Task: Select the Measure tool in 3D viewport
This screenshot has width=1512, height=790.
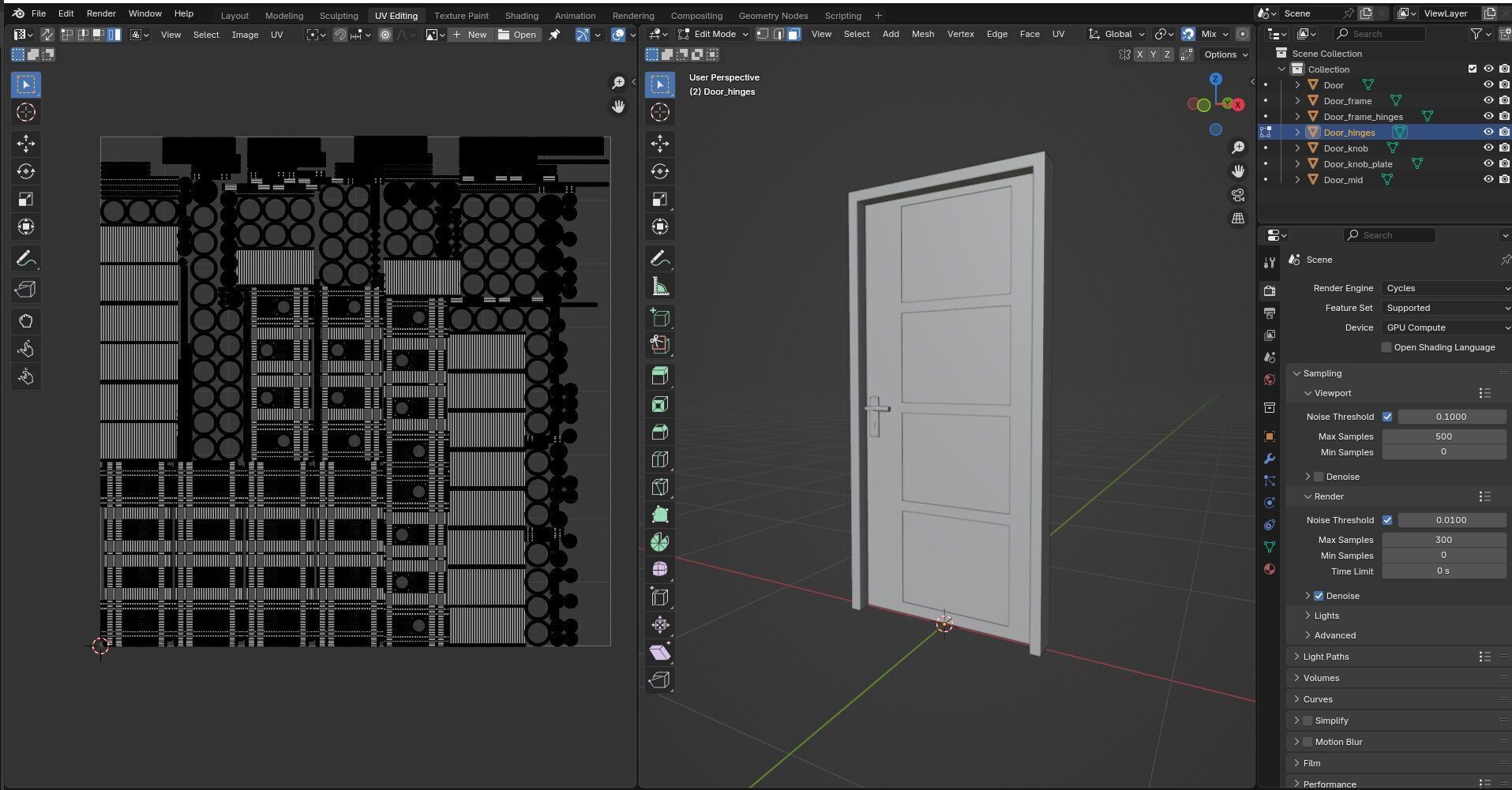Action: tap(660, 286)
